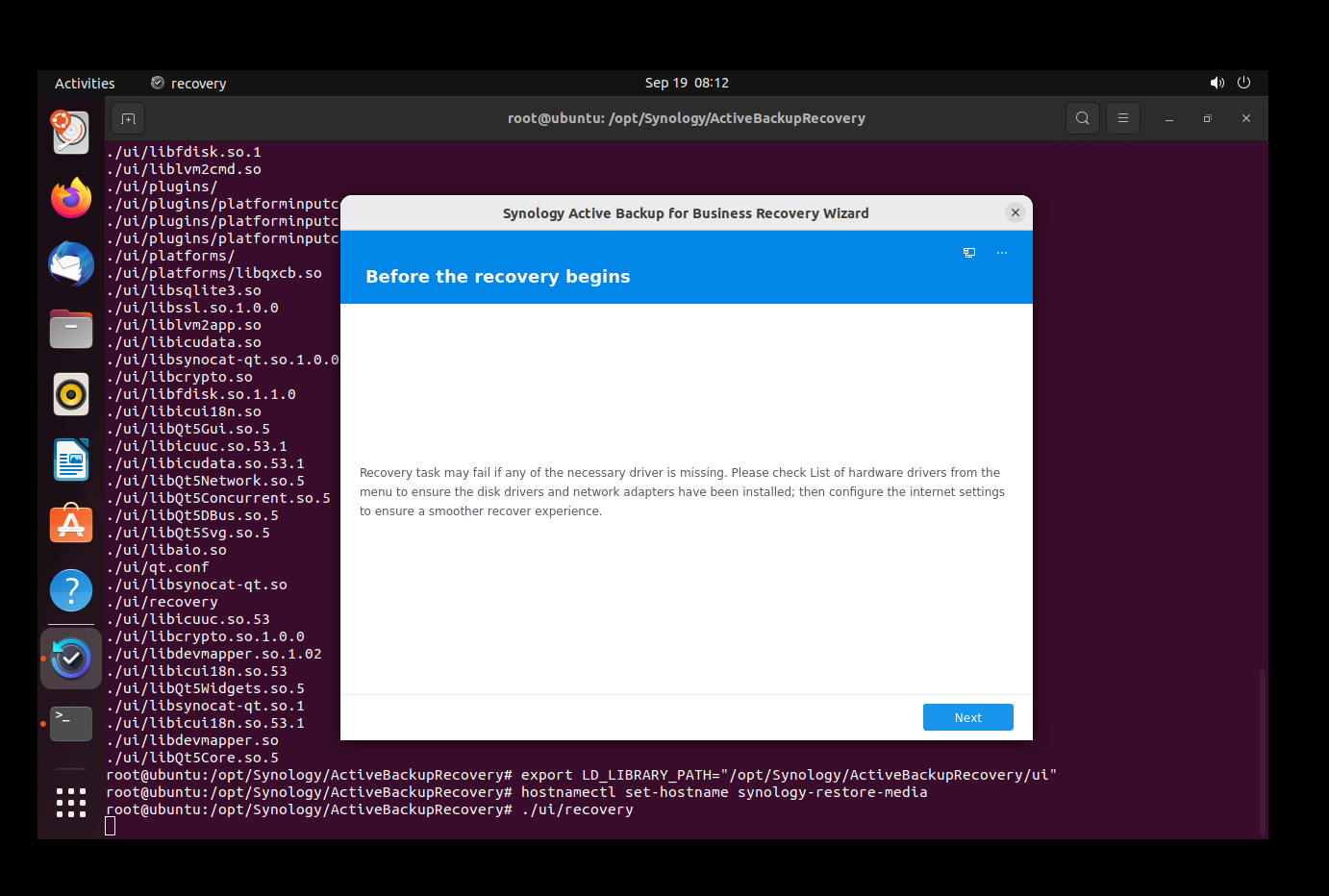Open the more options ellipsis menu in wizard

1002,253
